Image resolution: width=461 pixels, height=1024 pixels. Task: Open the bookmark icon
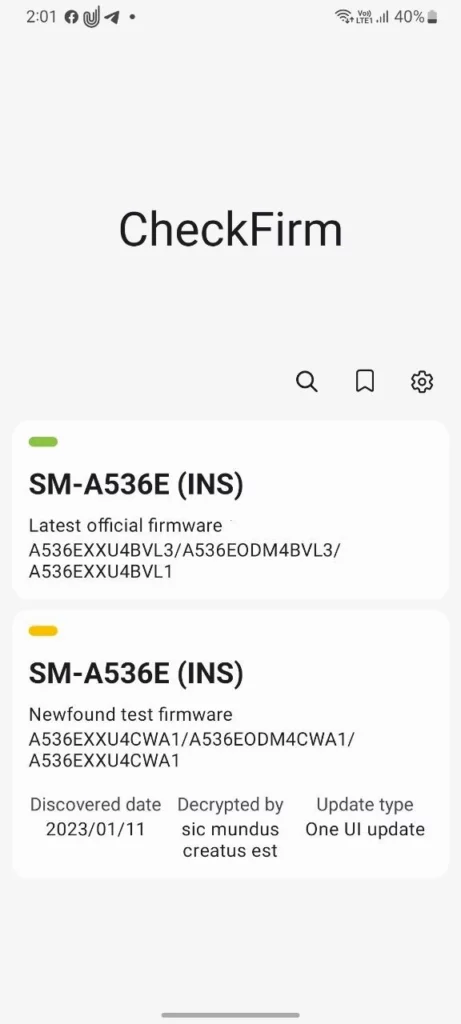[364, 381]
